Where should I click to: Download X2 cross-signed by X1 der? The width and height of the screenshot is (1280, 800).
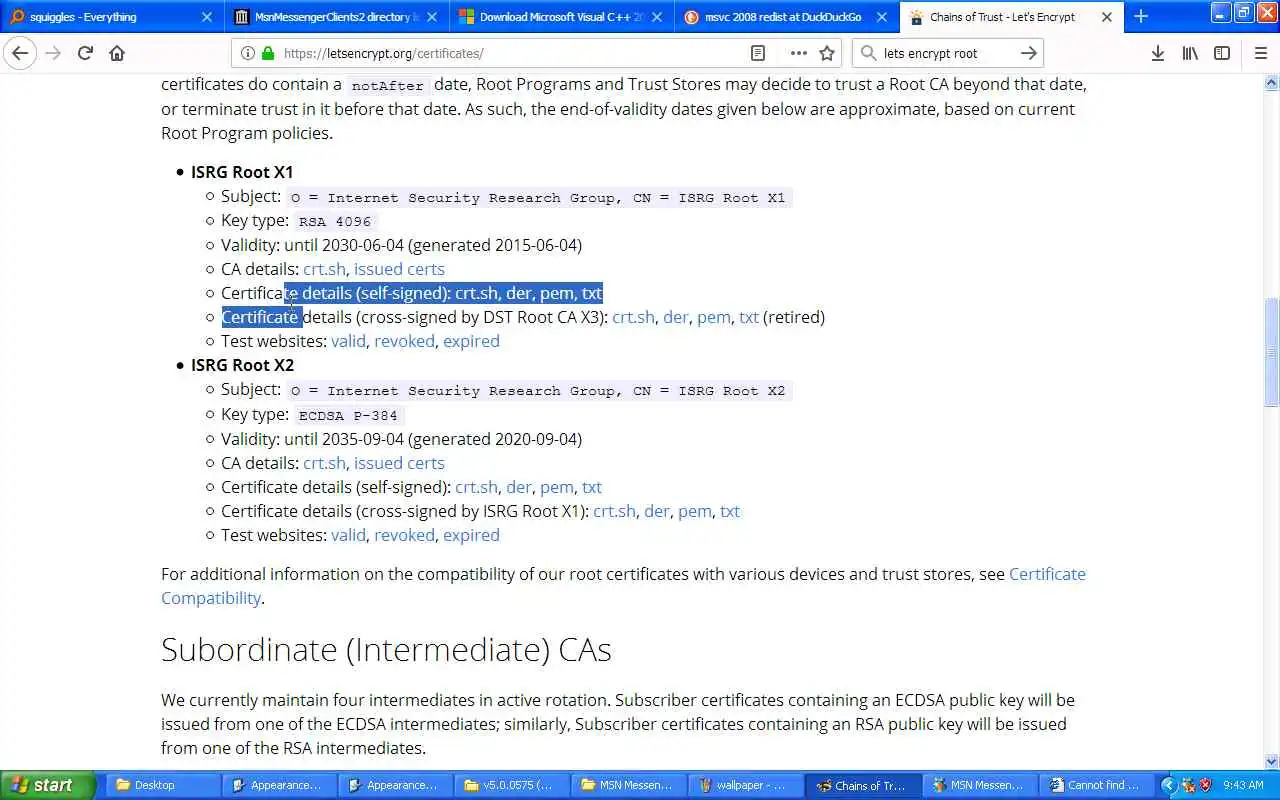[657, 511]
